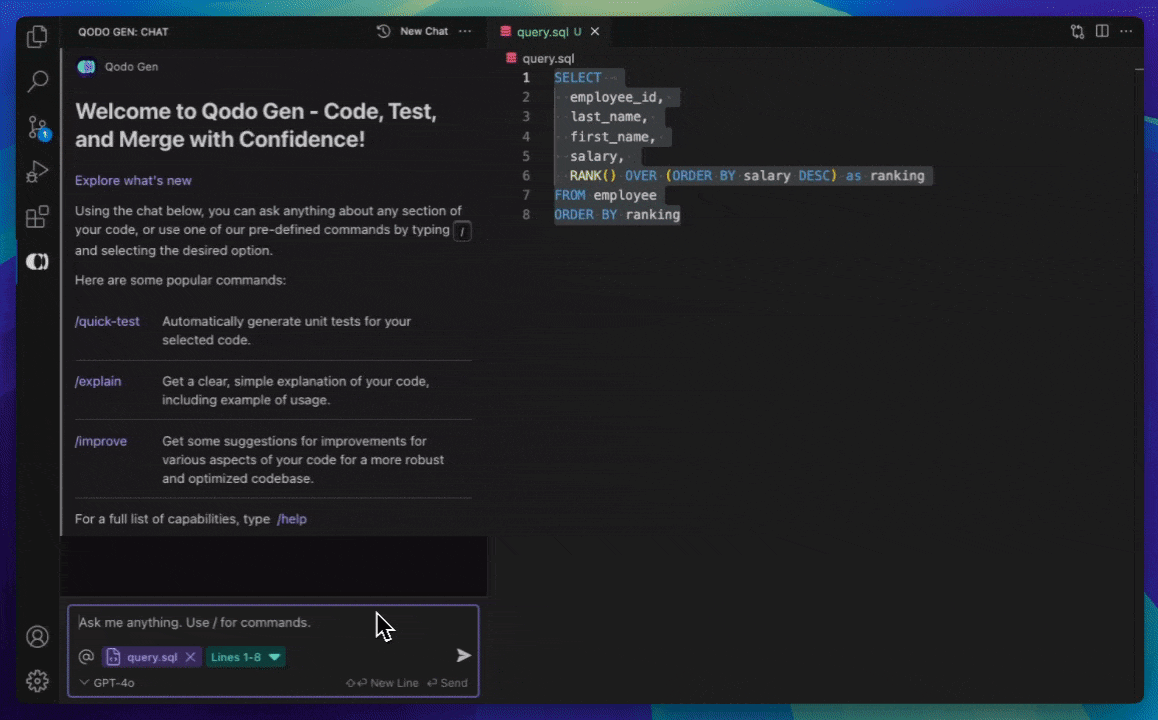Open Source Control view with badge
The image size is (1158, 720).
point(37,127)
